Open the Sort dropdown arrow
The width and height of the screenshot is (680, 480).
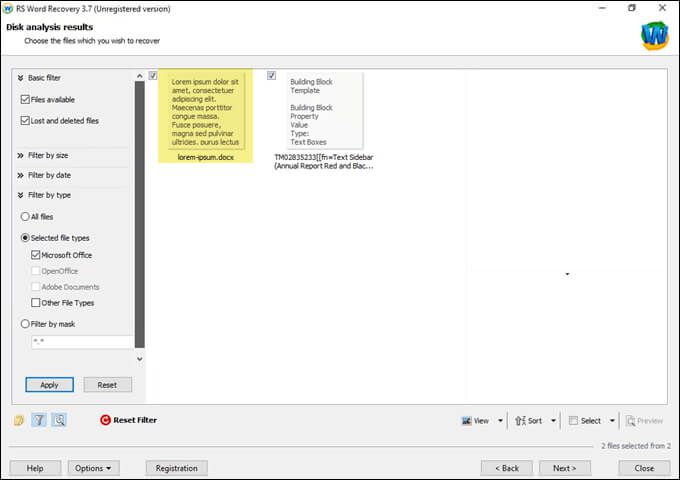click(x=553, y=421)
